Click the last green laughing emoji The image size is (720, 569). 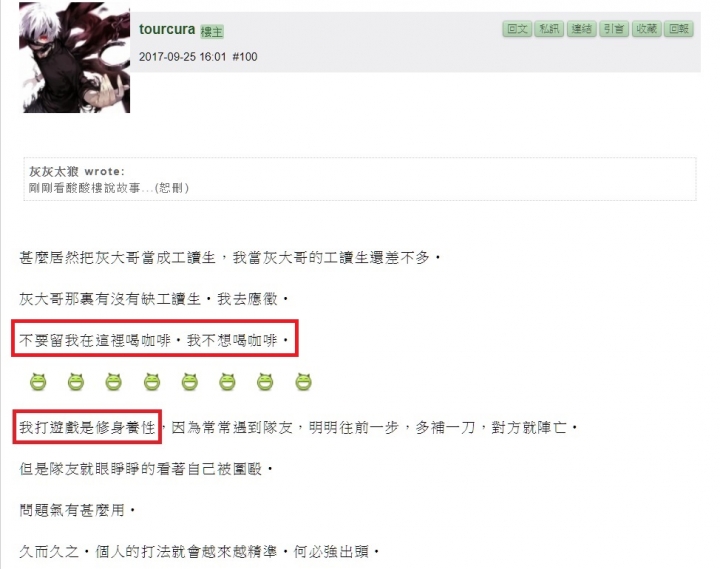303,382
